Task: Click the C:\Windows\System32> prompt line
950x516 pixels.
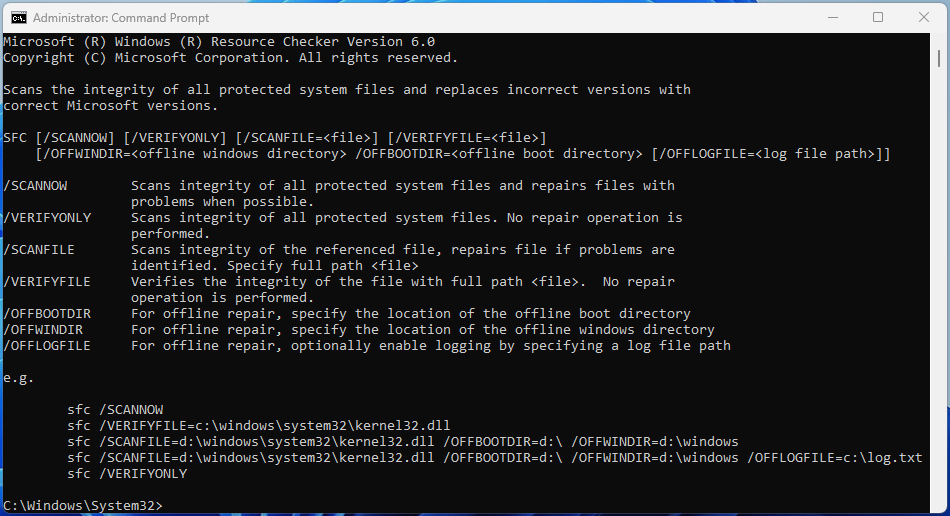Action: pos(83,505)
